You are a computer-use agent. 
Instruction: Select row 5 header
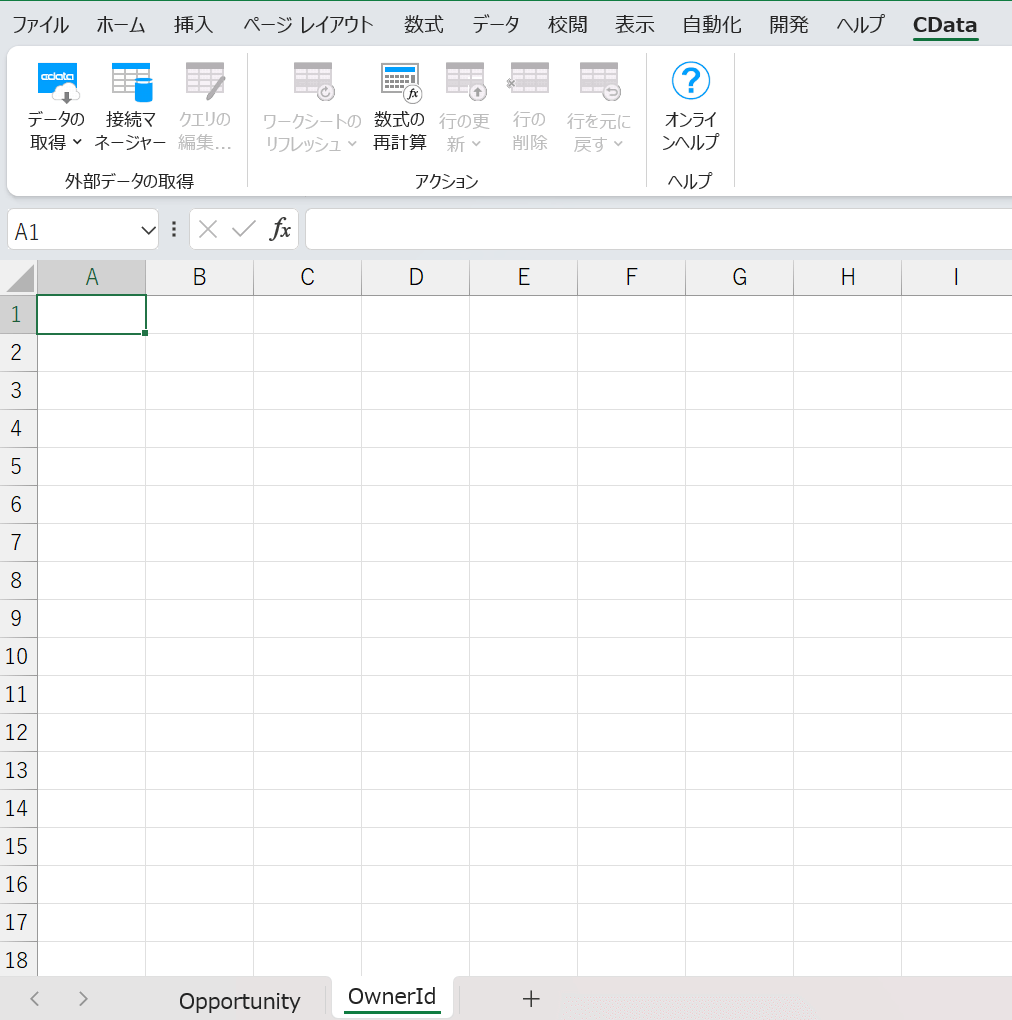point(18,466)
